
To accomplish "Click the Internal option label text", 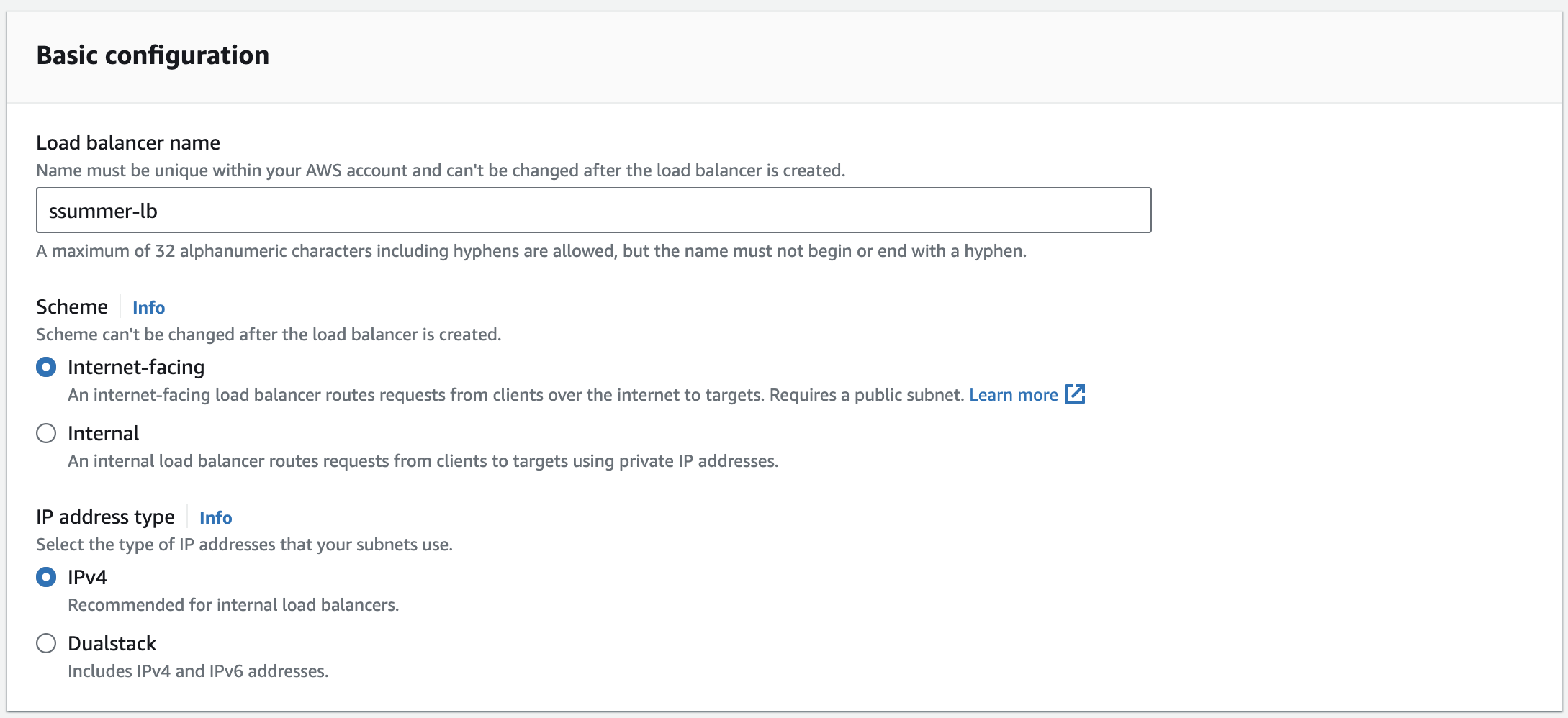I will 103,433.
